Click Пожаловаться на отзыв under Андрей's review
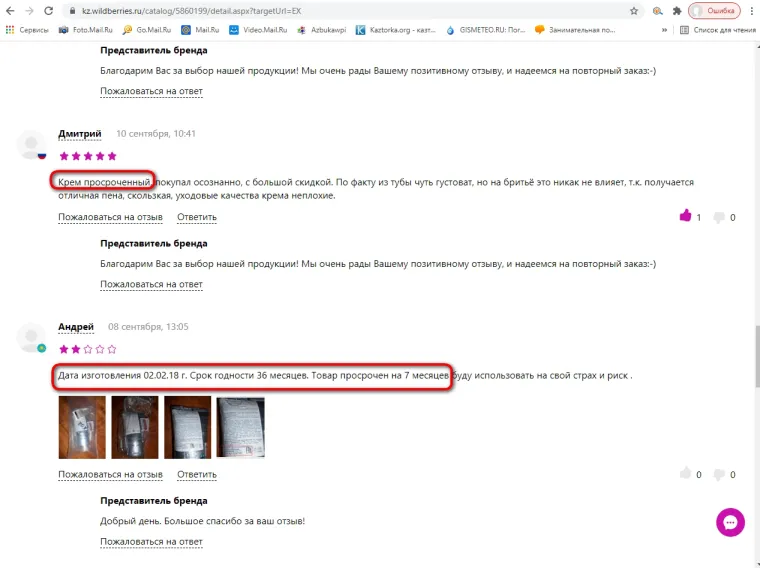760x568 pixels. [111, 474]
